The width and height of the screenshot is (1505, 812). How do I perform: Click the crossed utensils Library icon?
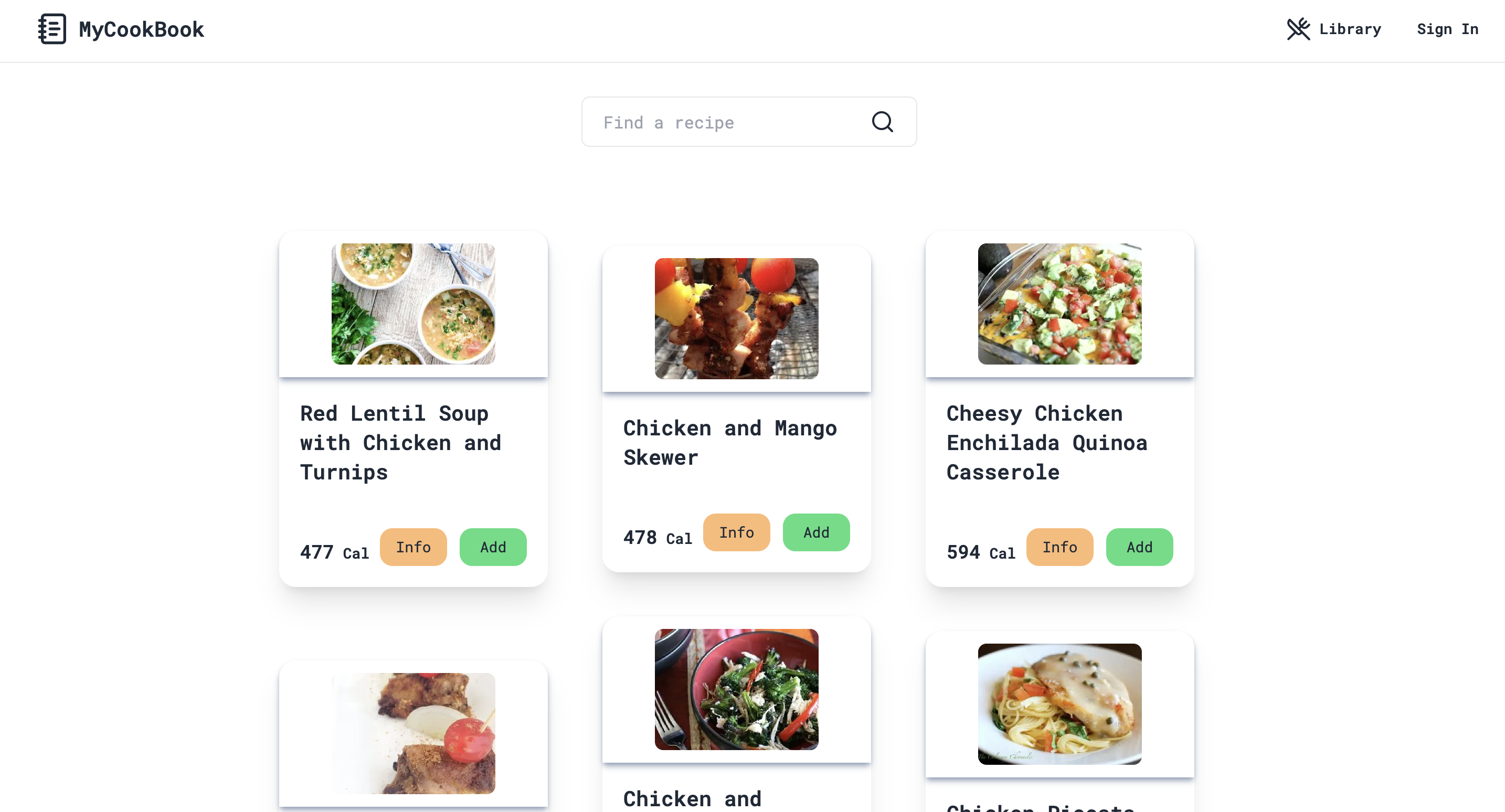tap(1298, 29)
